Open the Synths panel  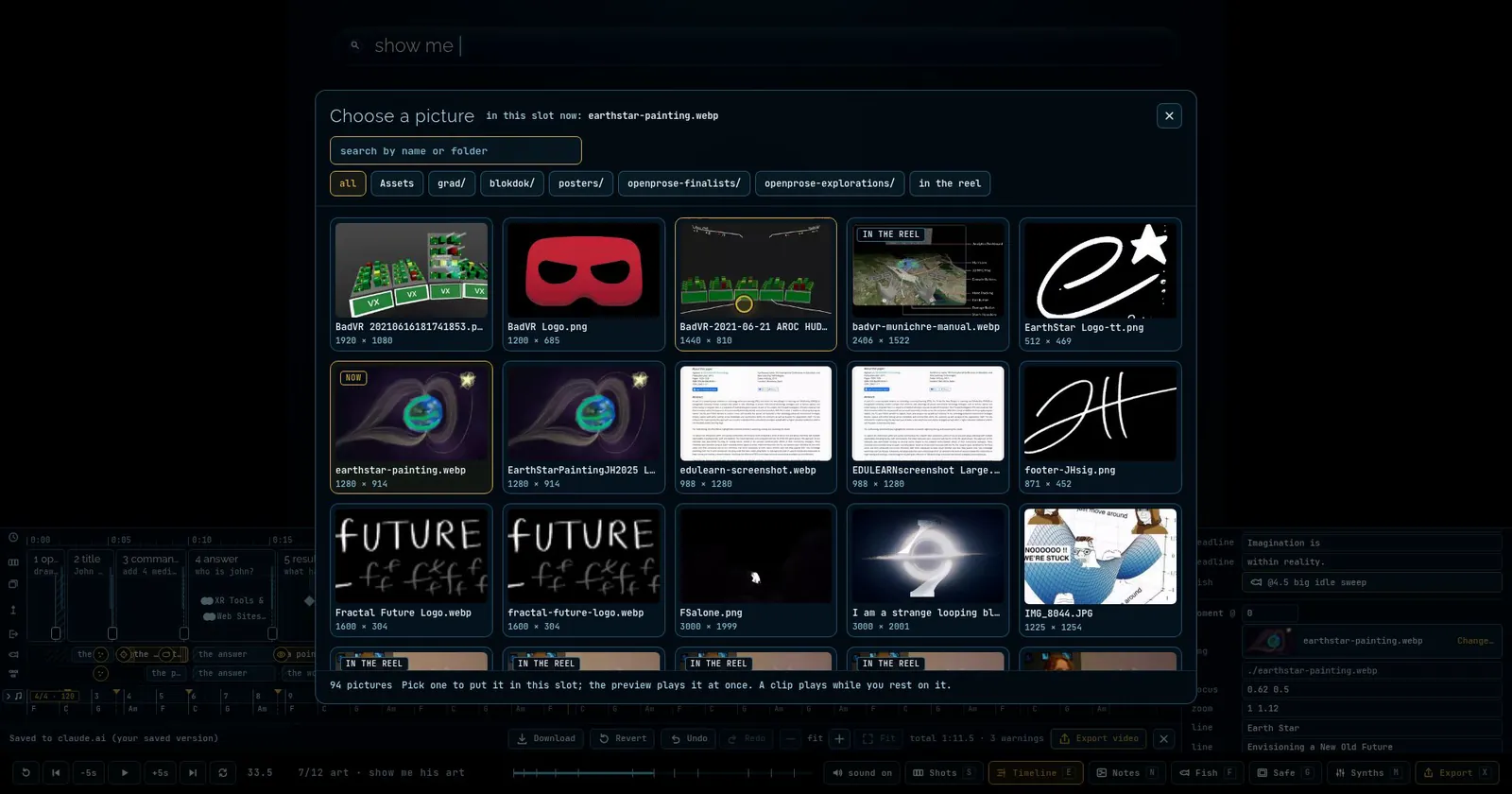(x=1367, y=772)
